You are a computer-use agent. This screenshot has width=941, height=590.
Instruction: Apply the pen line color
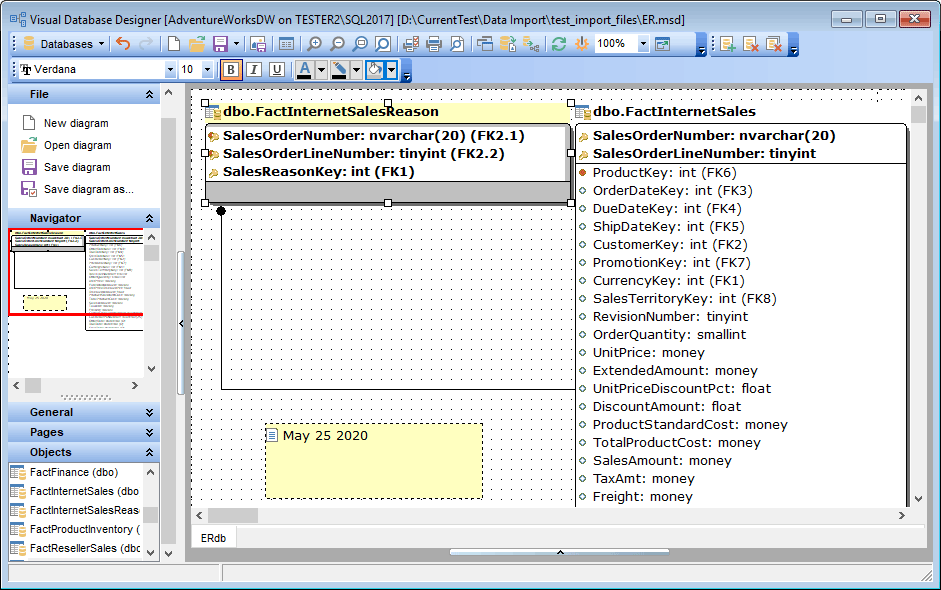(x=339, y=70)
